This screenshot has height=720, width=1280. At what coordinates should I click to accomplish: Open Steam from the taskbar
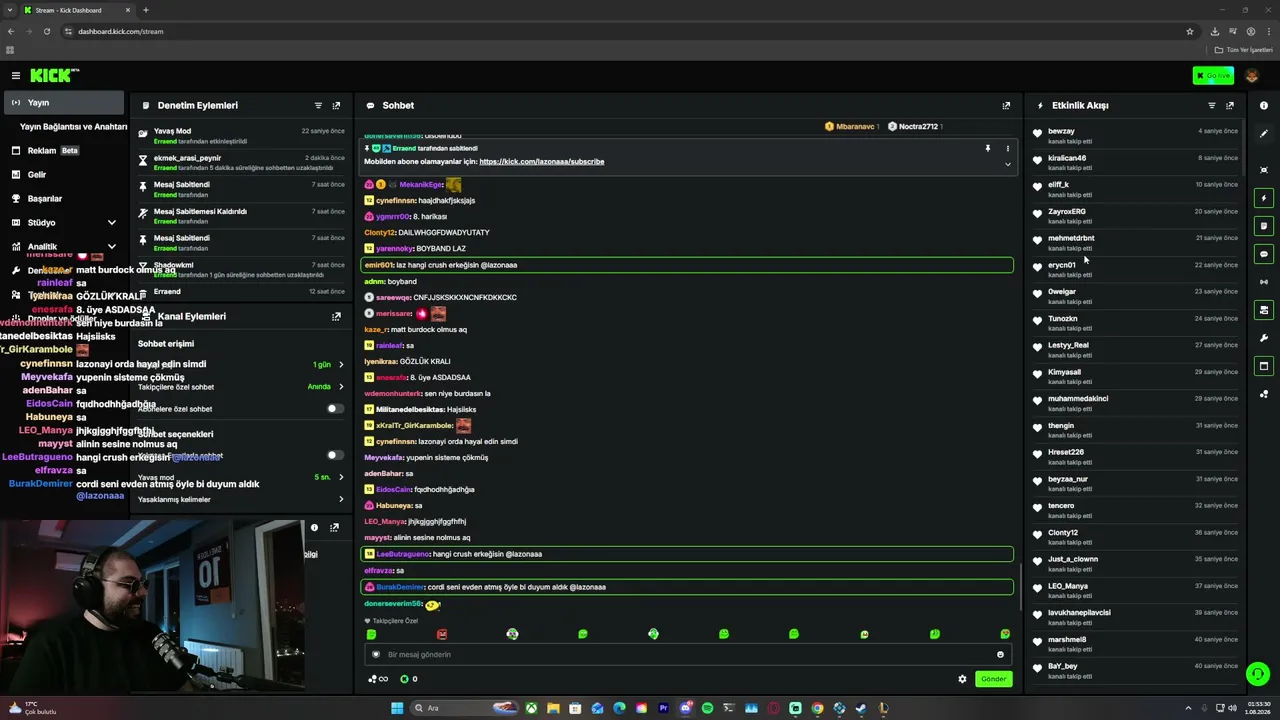(x=861, y=708)
